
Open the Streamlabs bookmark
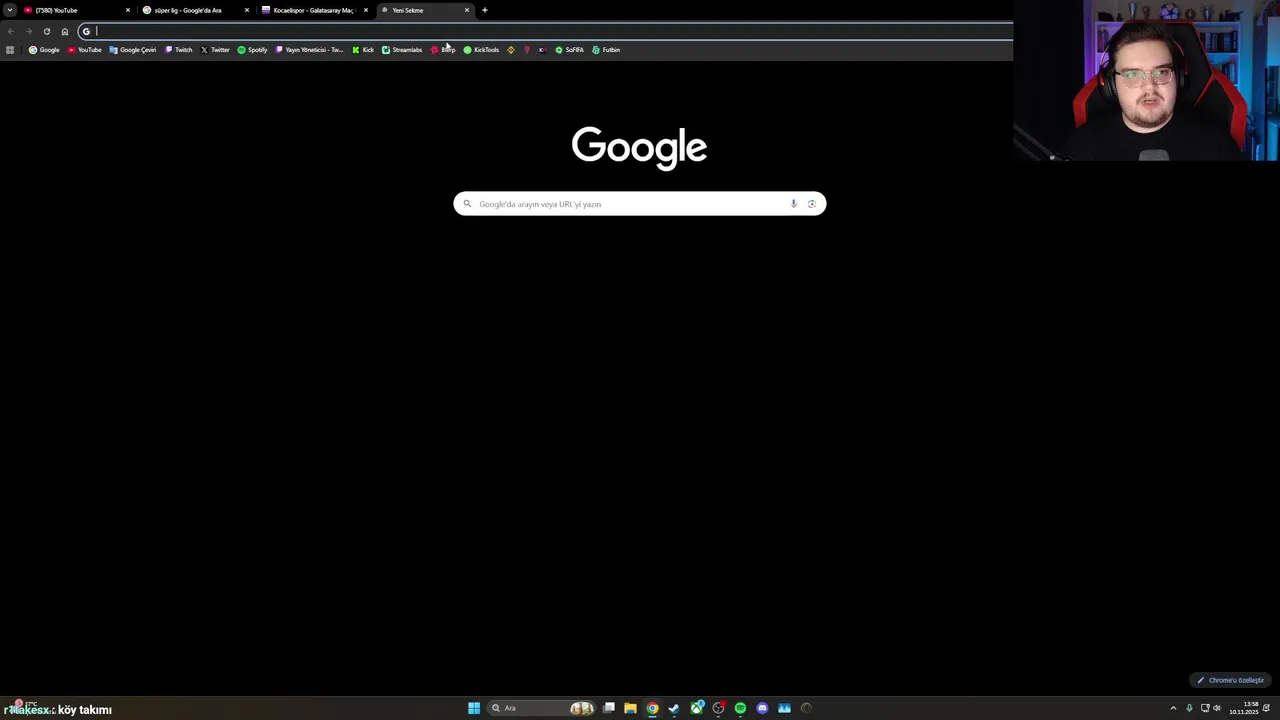click(402, 50)
